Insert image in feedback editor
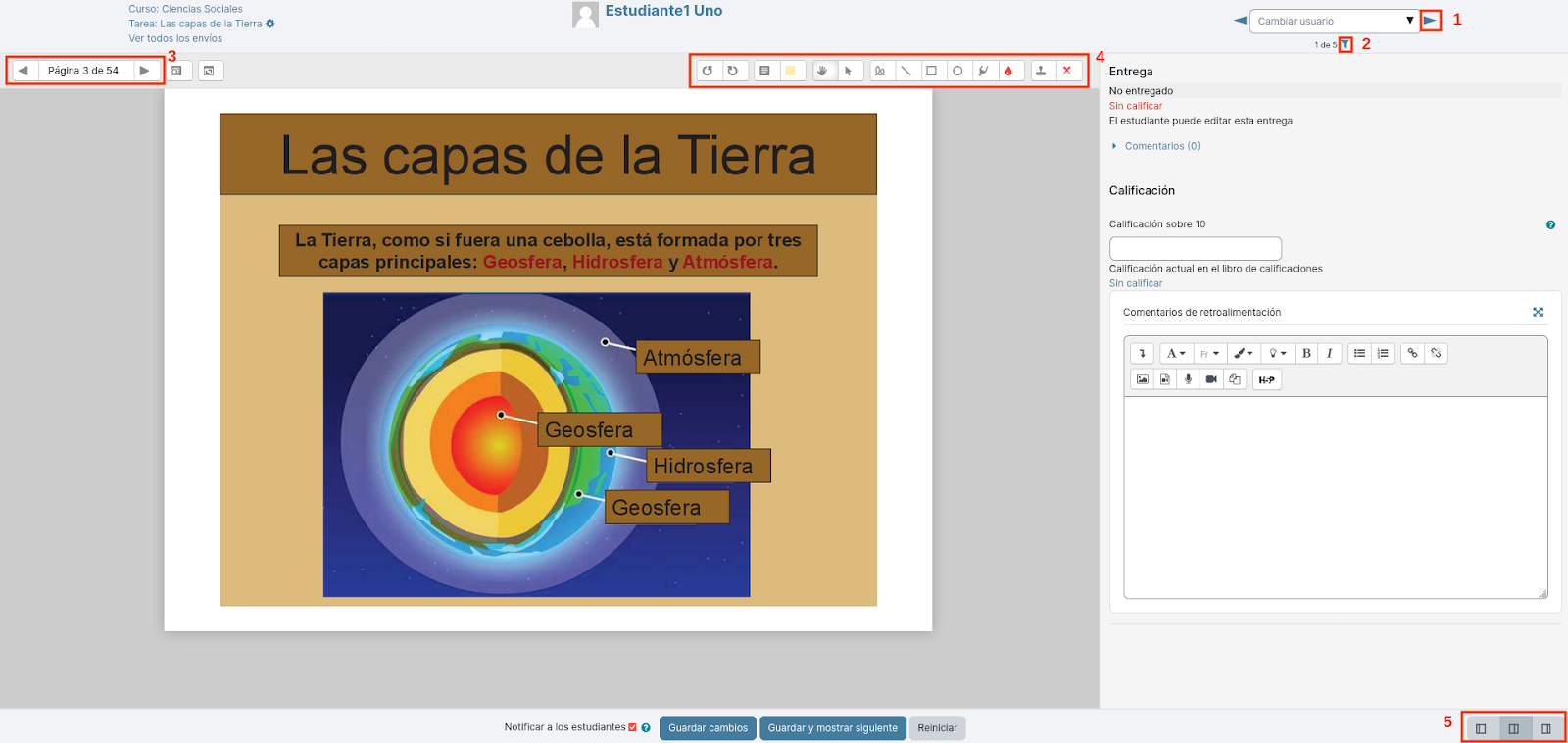 coord(1142,379)
